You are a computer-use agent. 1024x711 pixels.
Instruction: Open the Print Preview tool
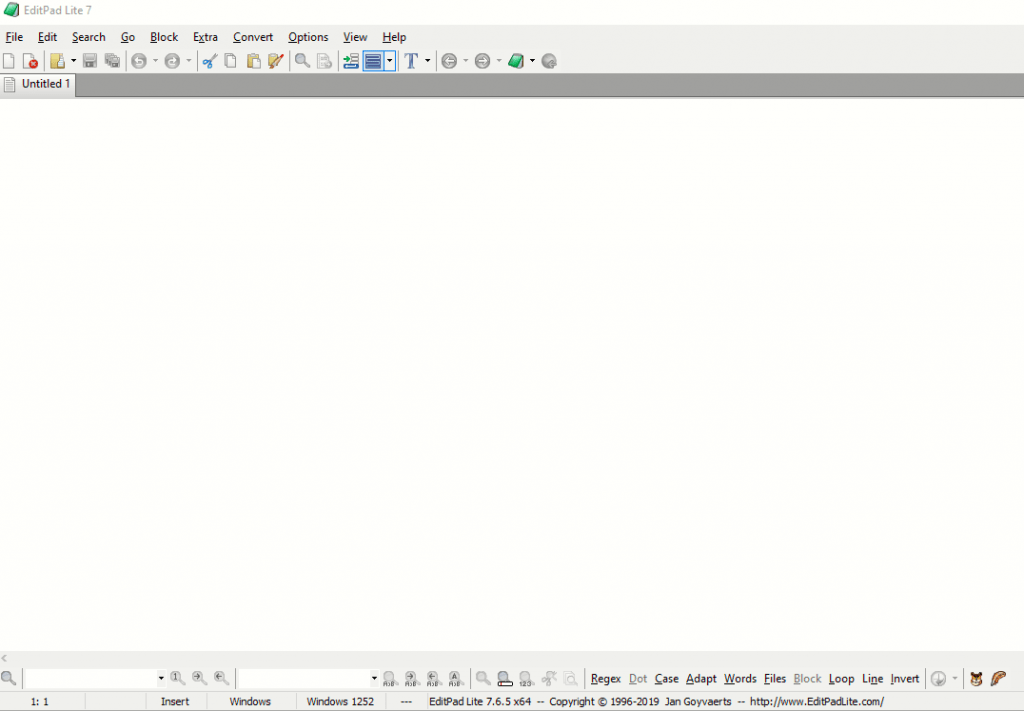324,61
